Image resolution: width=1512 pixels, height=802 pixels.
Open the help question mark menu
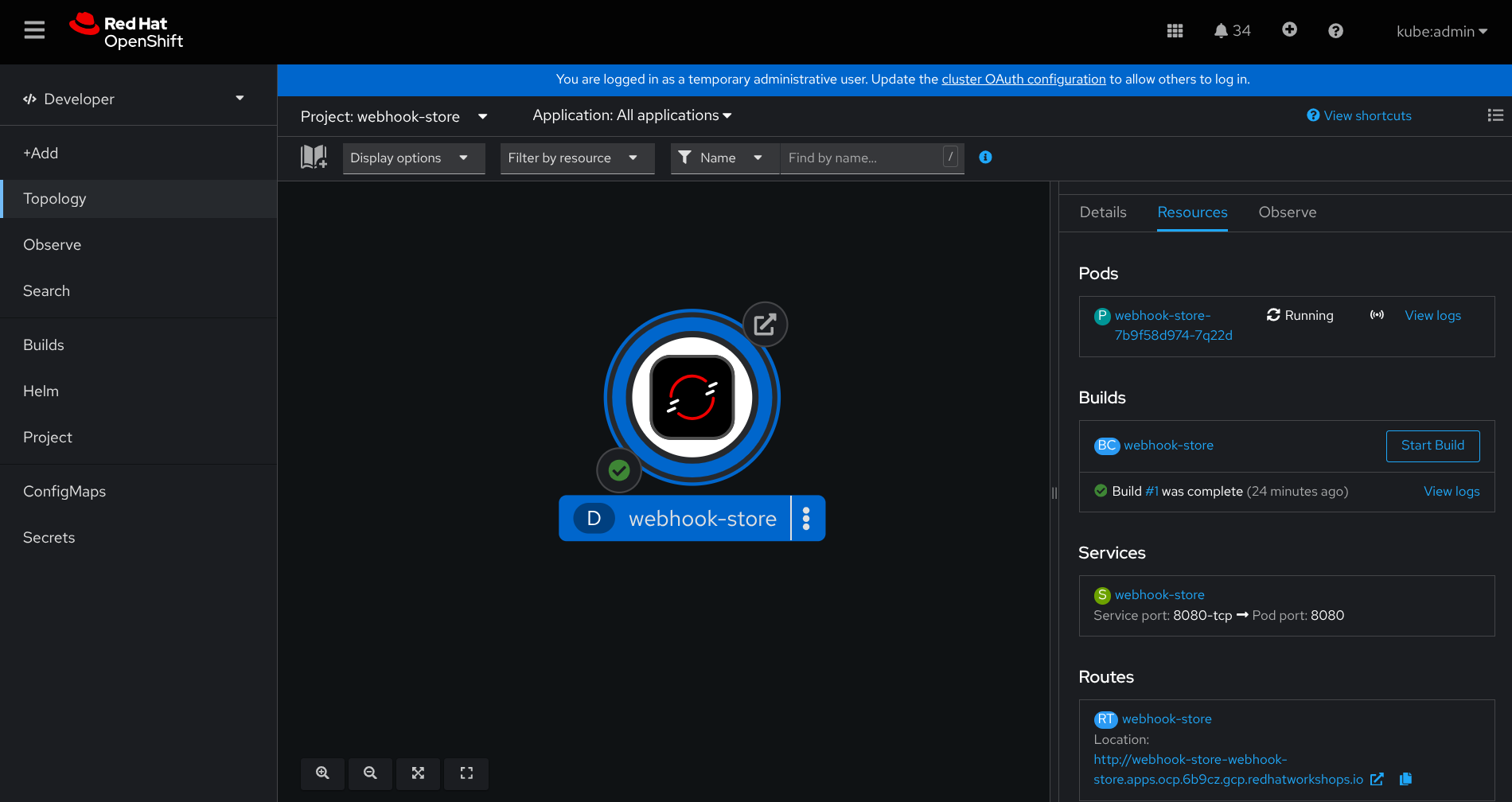[1335, 31]
